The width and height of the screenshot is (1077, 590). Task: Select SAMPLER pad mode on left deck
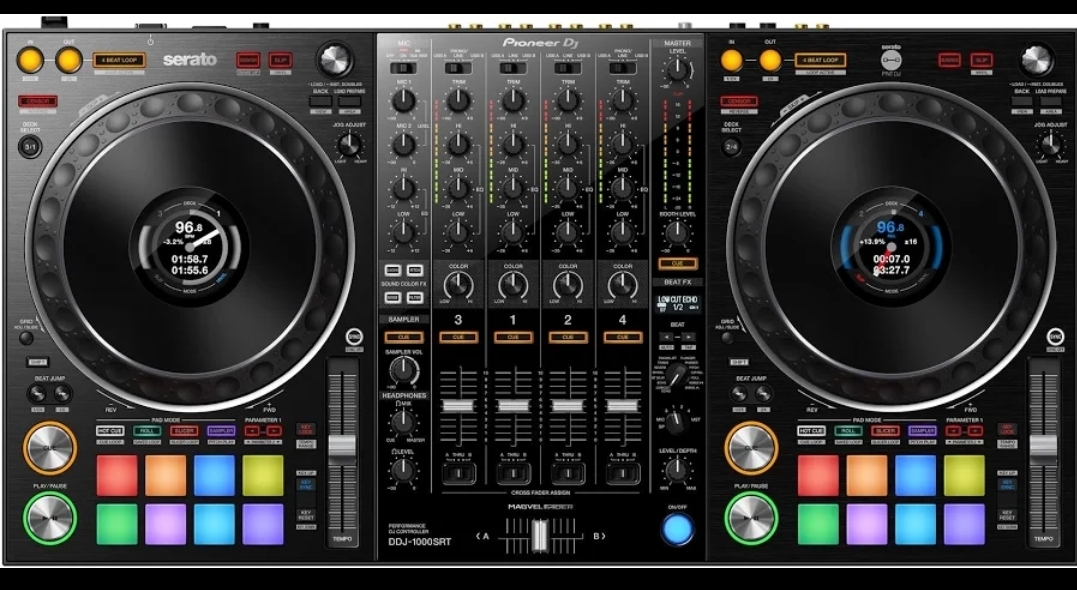[221, 431]
